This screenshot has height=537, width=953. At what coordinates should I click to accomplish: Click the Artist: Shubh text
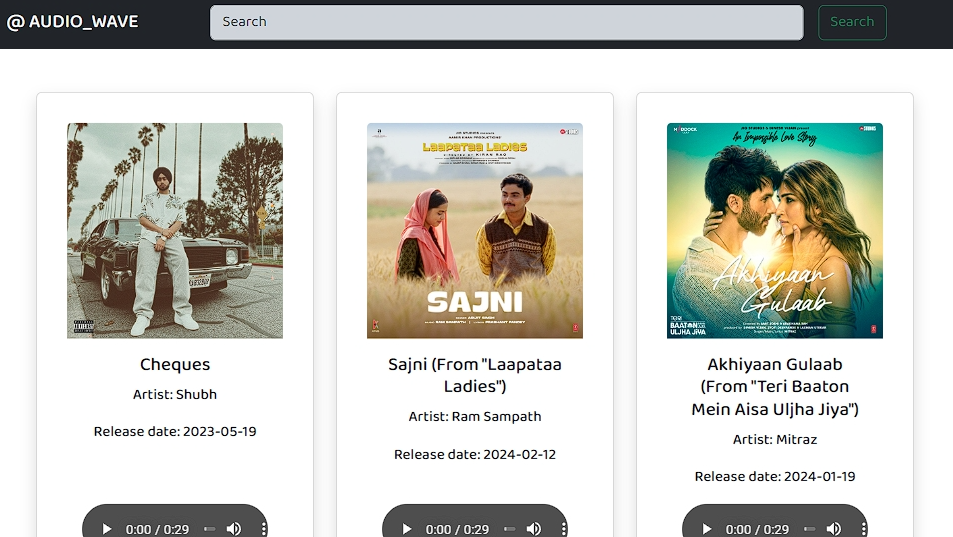click(175, 394)
